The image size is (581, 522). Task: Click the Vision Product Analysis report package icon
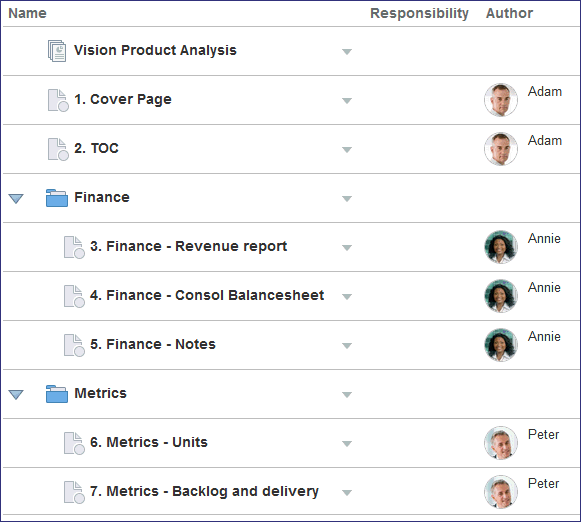tap(57, 51)
